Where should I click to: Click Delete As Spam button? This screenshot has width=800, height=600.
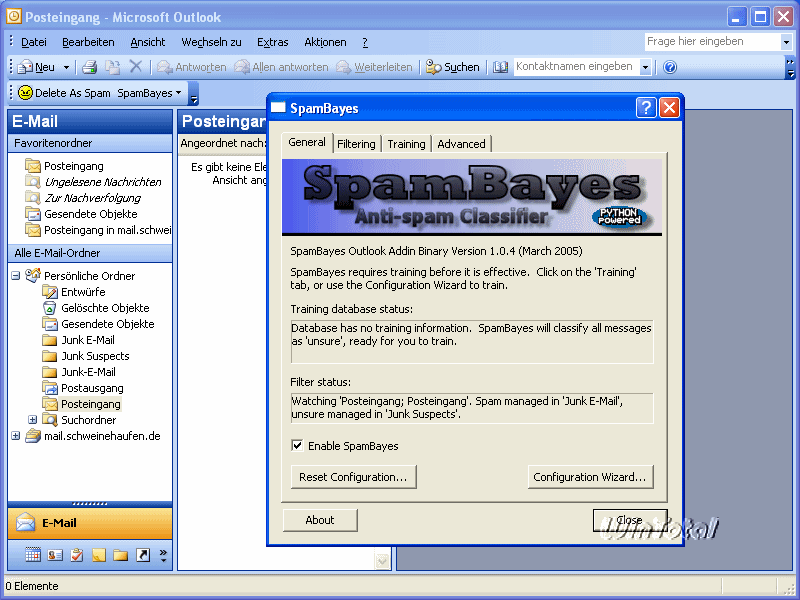pyautogui.click(x=64, y=93)
